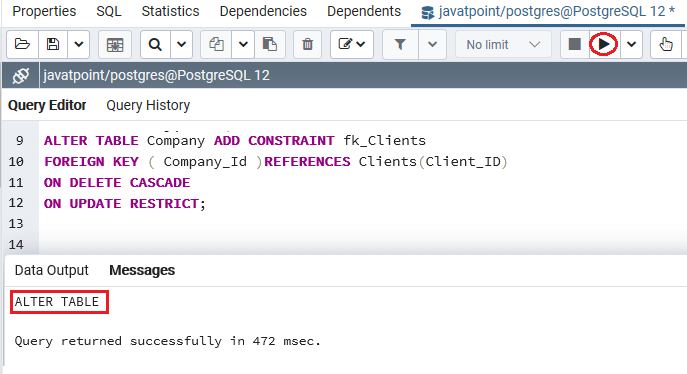Image resolution: width=687 pixels, height=374 pixels.
Task: Open Find with the magnifier icon
Action: pos(155,44)
